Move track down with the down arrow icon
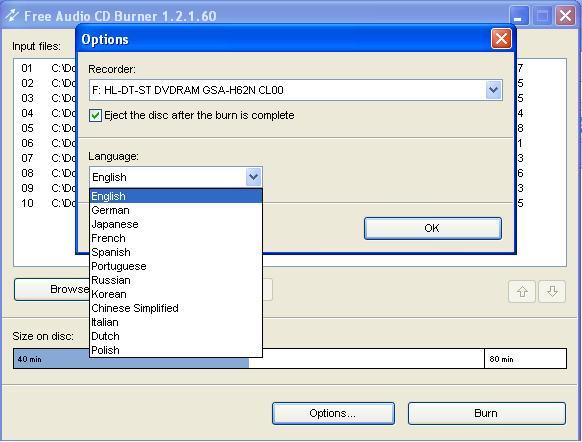 (x=552, y=291)
